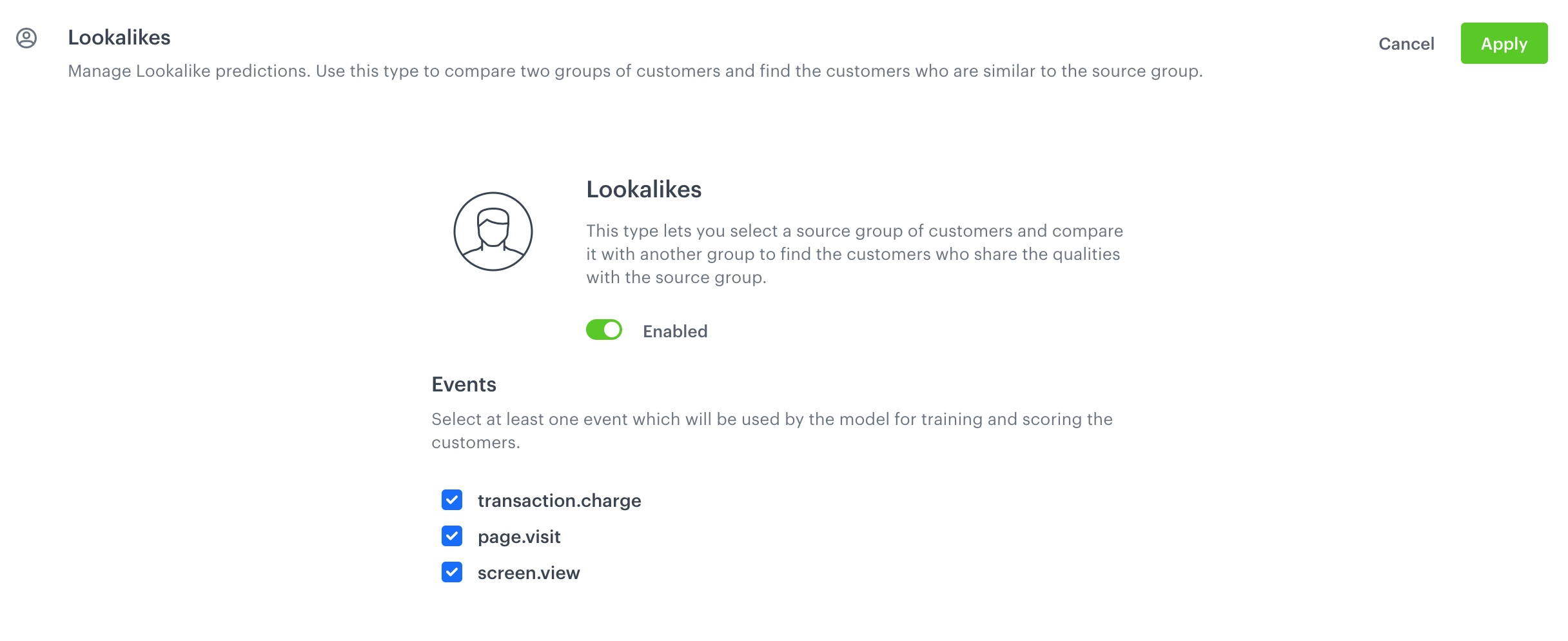
Task: Click the Events section heading
Action: [x=464, y=384]
